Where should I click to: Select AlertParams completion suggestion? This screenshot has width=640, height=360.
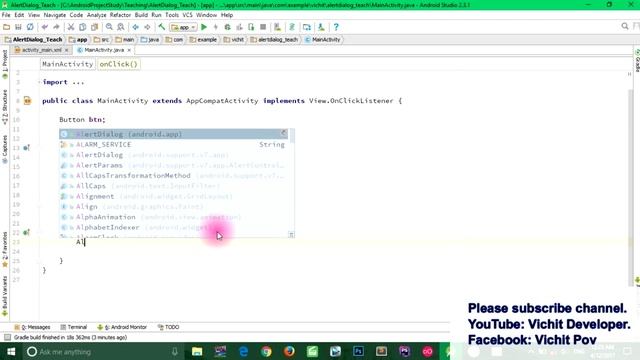tap(173, 165)
